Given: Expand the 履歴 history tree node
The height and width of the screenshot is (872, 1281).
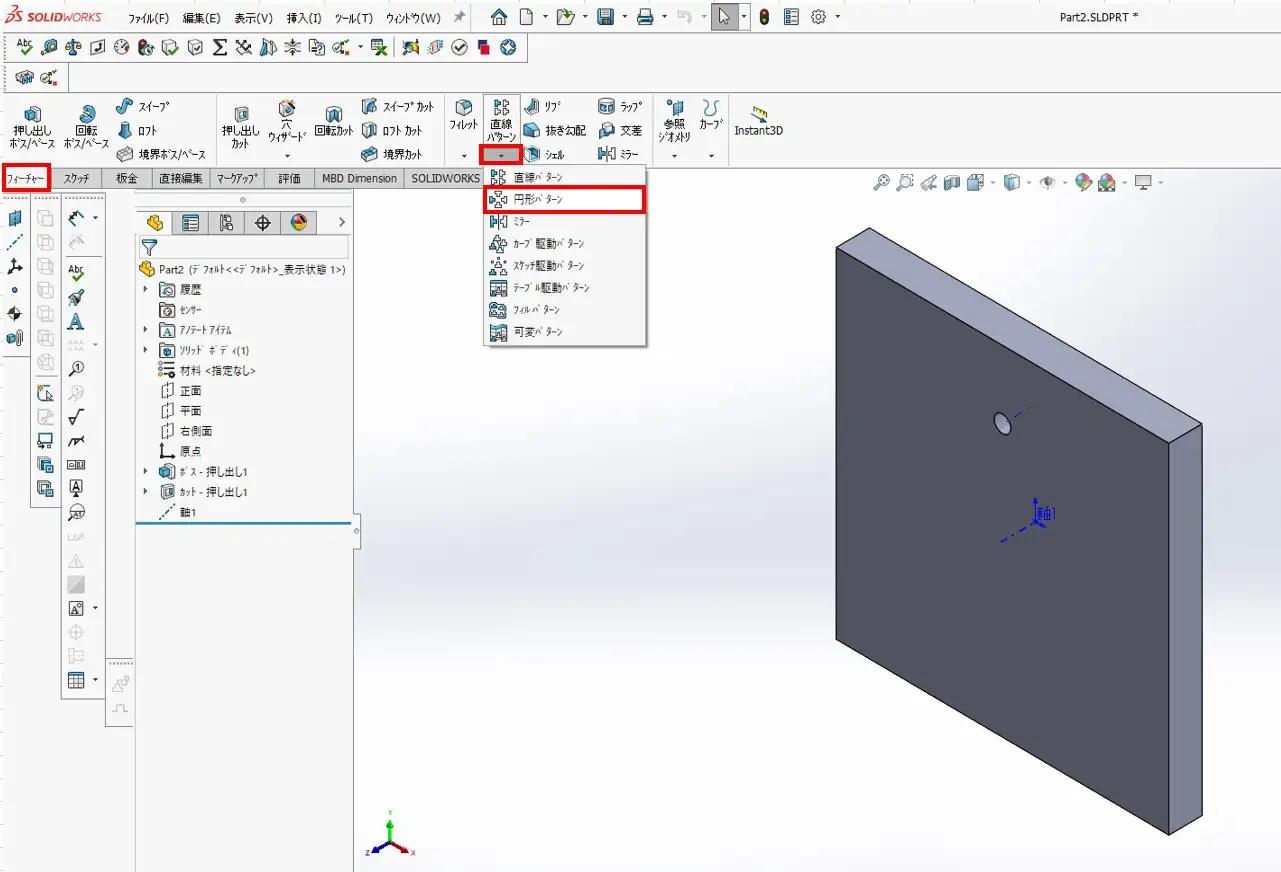Looking at the screenshot, I should pyautogui.click(x=146, y=290).
